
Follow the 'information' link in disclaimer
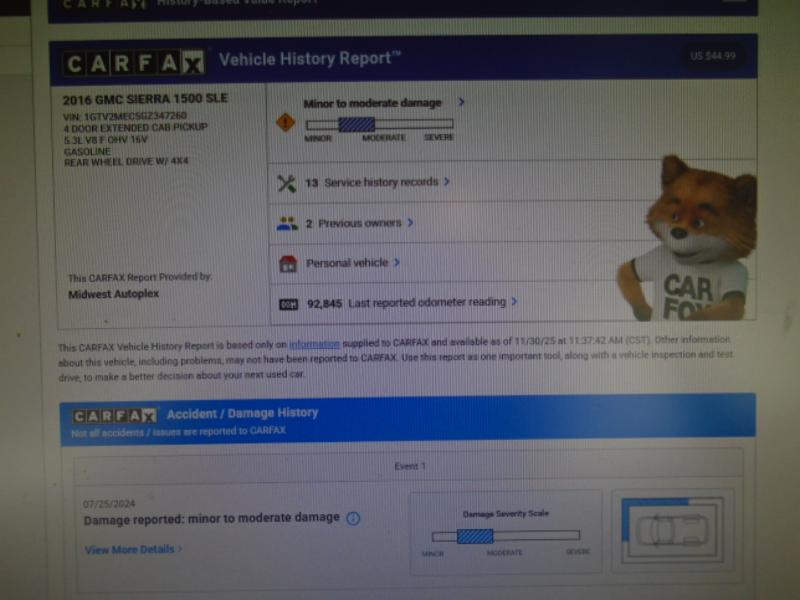tap(314, 344)
